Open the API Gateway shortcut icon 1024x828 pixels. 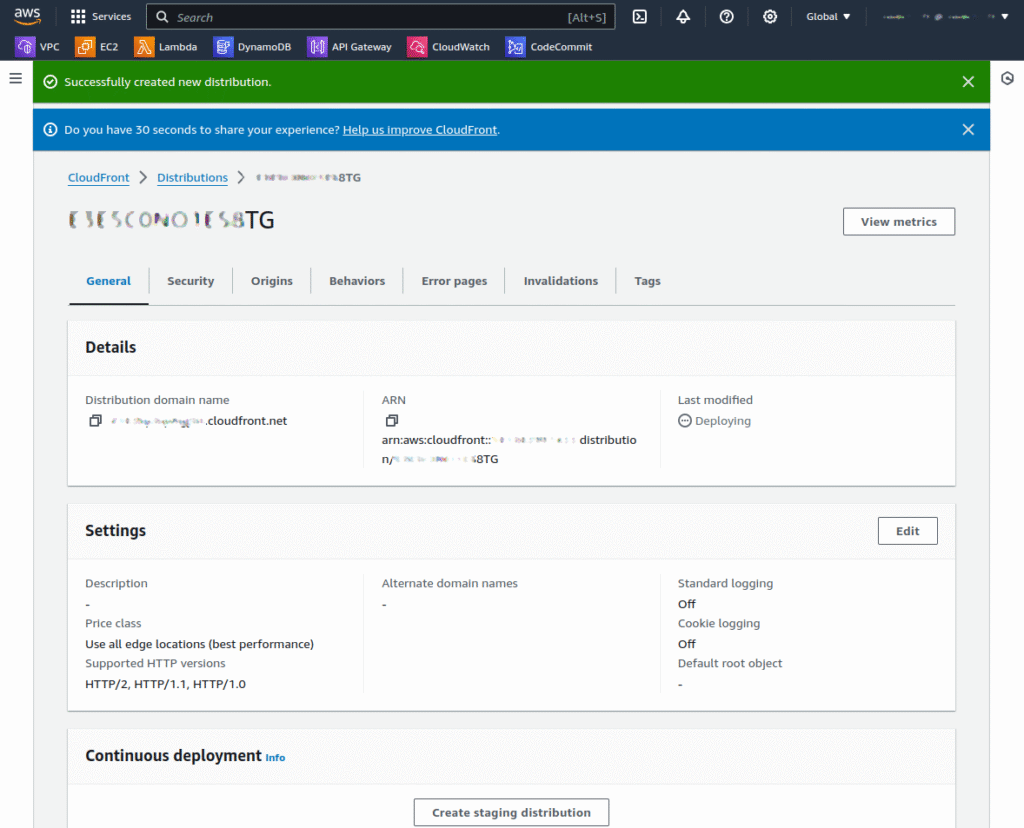[317, 47]
